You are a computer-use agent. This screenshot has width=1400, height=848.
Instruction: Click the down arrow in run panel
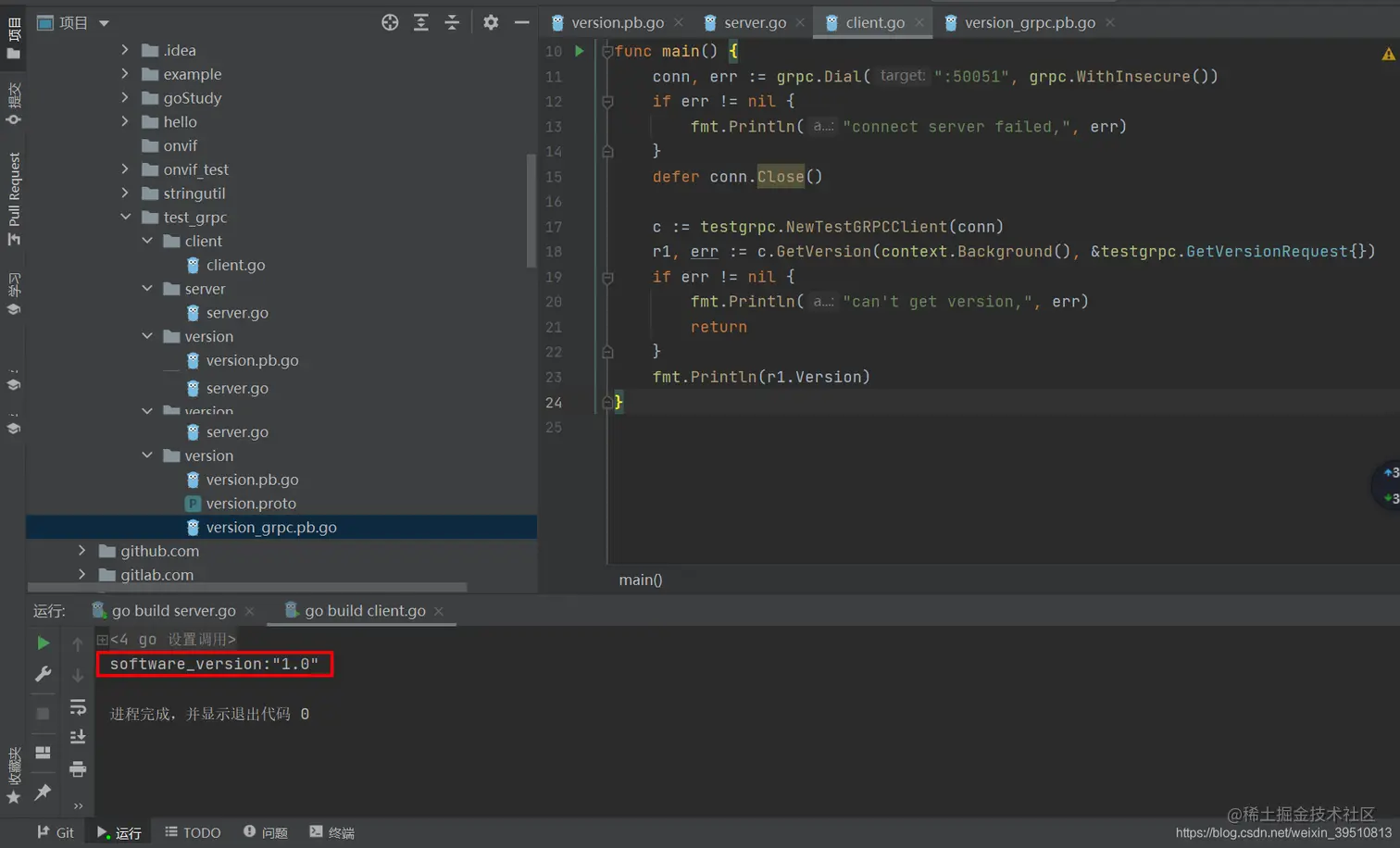coord(78,675)
